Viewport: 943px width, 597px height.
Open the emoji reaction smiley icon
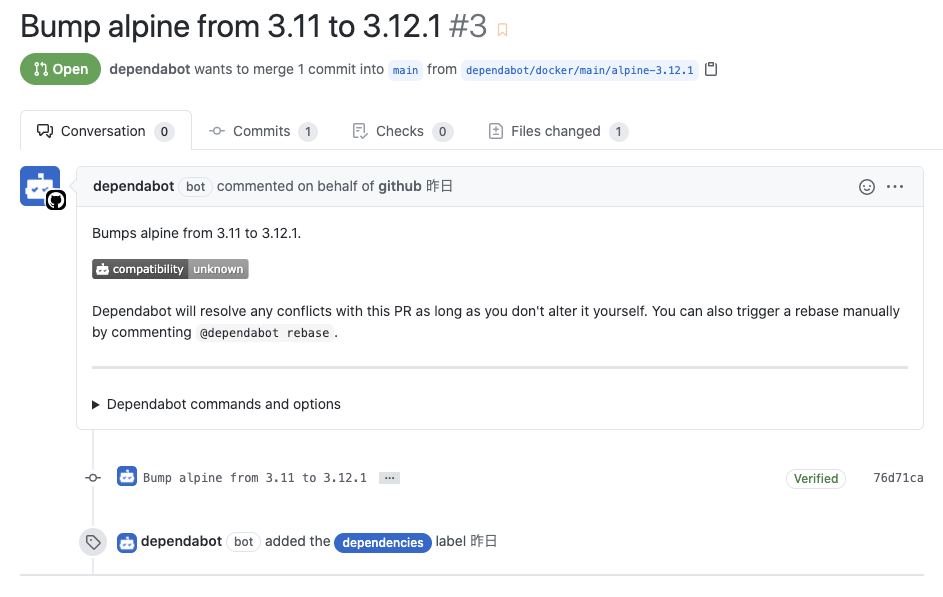click(x=866, y=186)
